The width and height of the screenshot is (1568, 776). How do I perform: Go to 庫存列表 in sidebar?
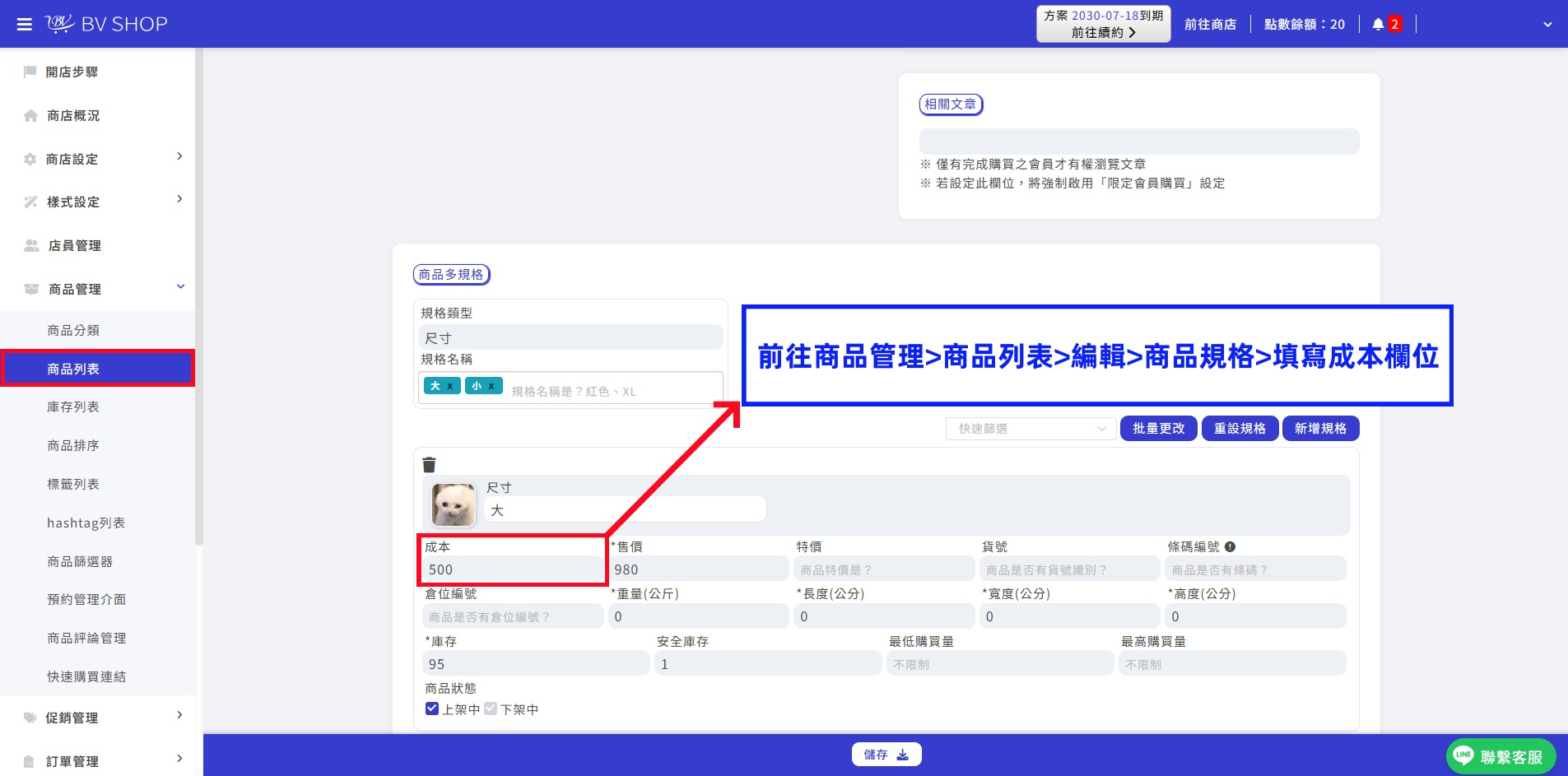[x=73, y=407]
